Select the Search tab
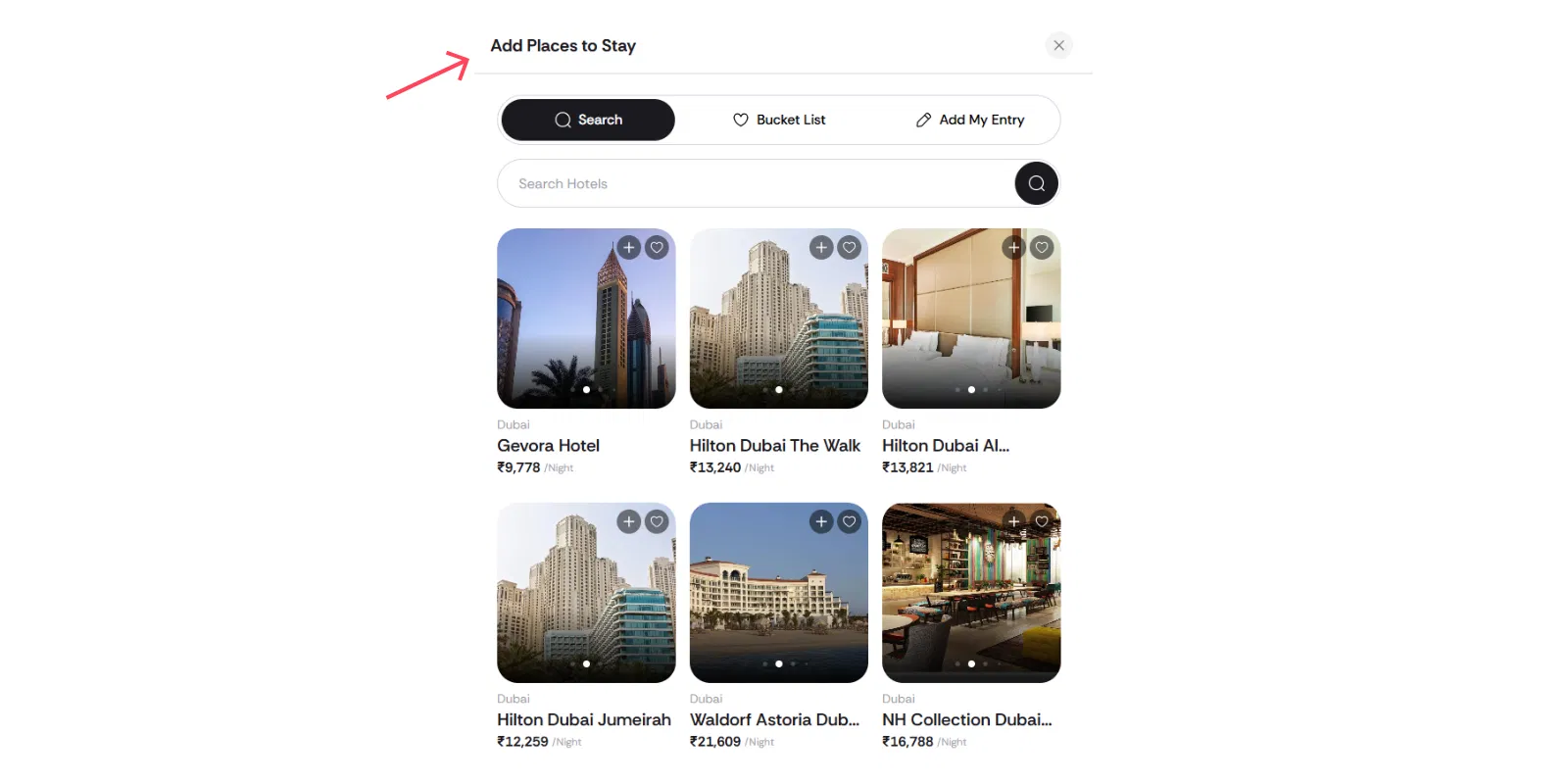1568x784 pixels. pos(588,120)
